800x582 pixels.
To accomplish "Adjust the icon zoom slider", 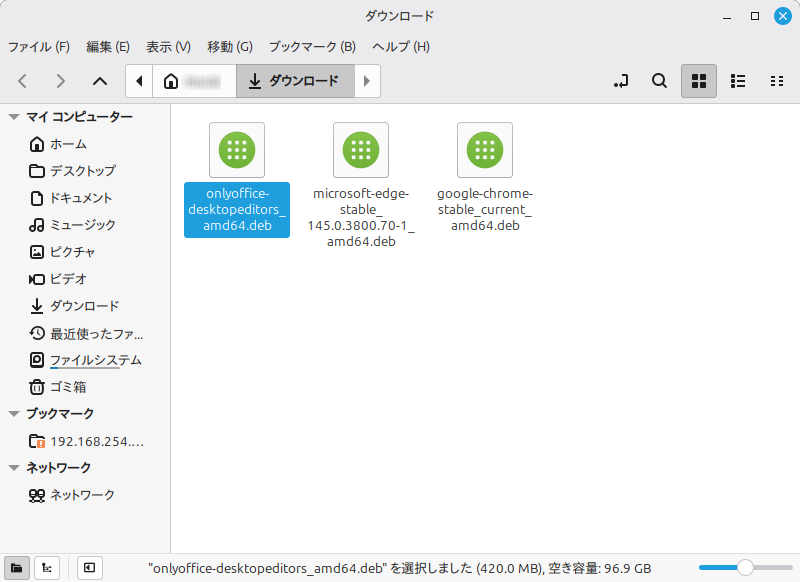I will (745, 568).
